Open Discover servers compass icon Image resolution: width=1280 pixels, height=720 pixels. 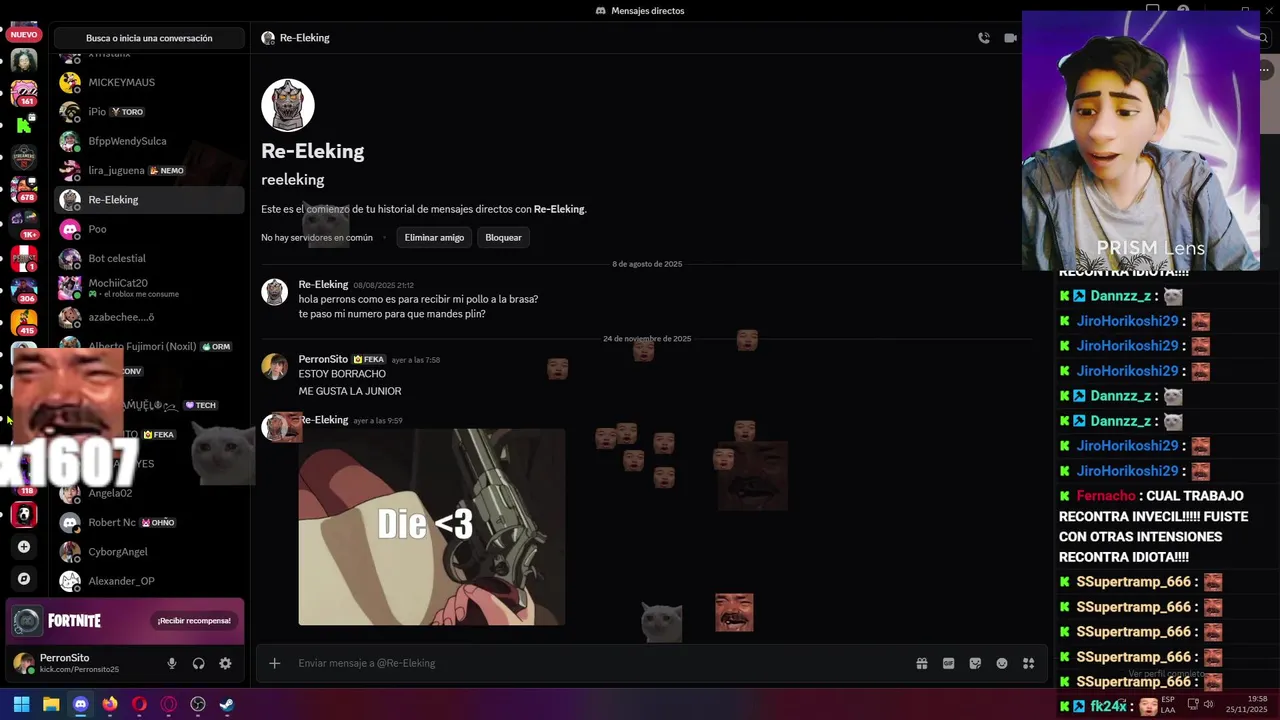(24, 579)
